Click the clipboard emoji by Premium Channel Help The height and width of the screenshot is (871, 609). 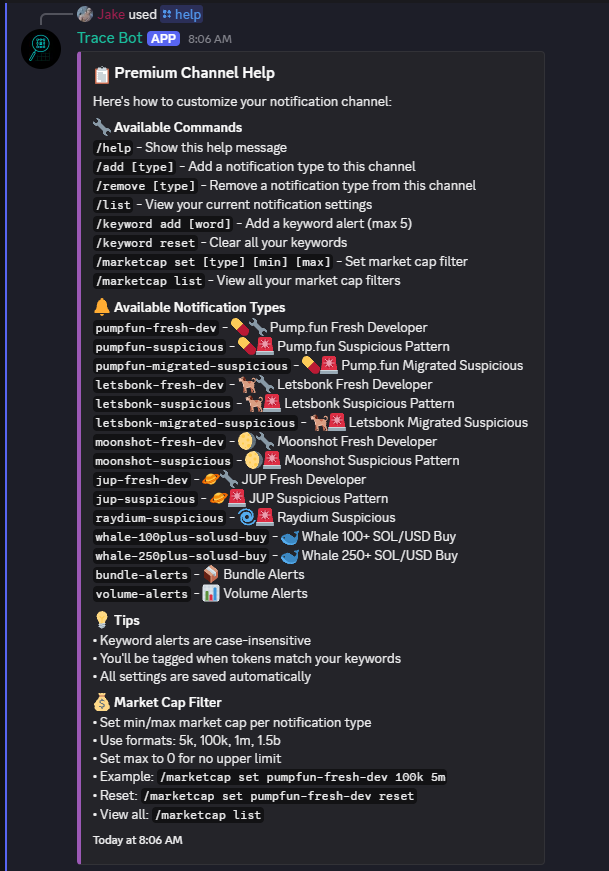tap(102, 74)
